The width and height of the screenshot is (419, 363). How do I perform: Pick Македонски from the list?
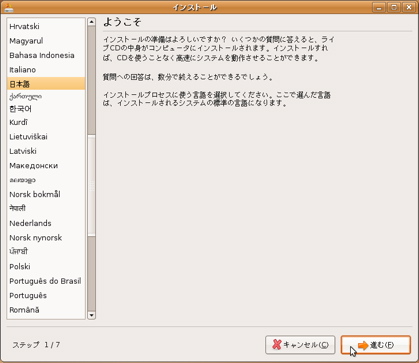click(46, 165)
